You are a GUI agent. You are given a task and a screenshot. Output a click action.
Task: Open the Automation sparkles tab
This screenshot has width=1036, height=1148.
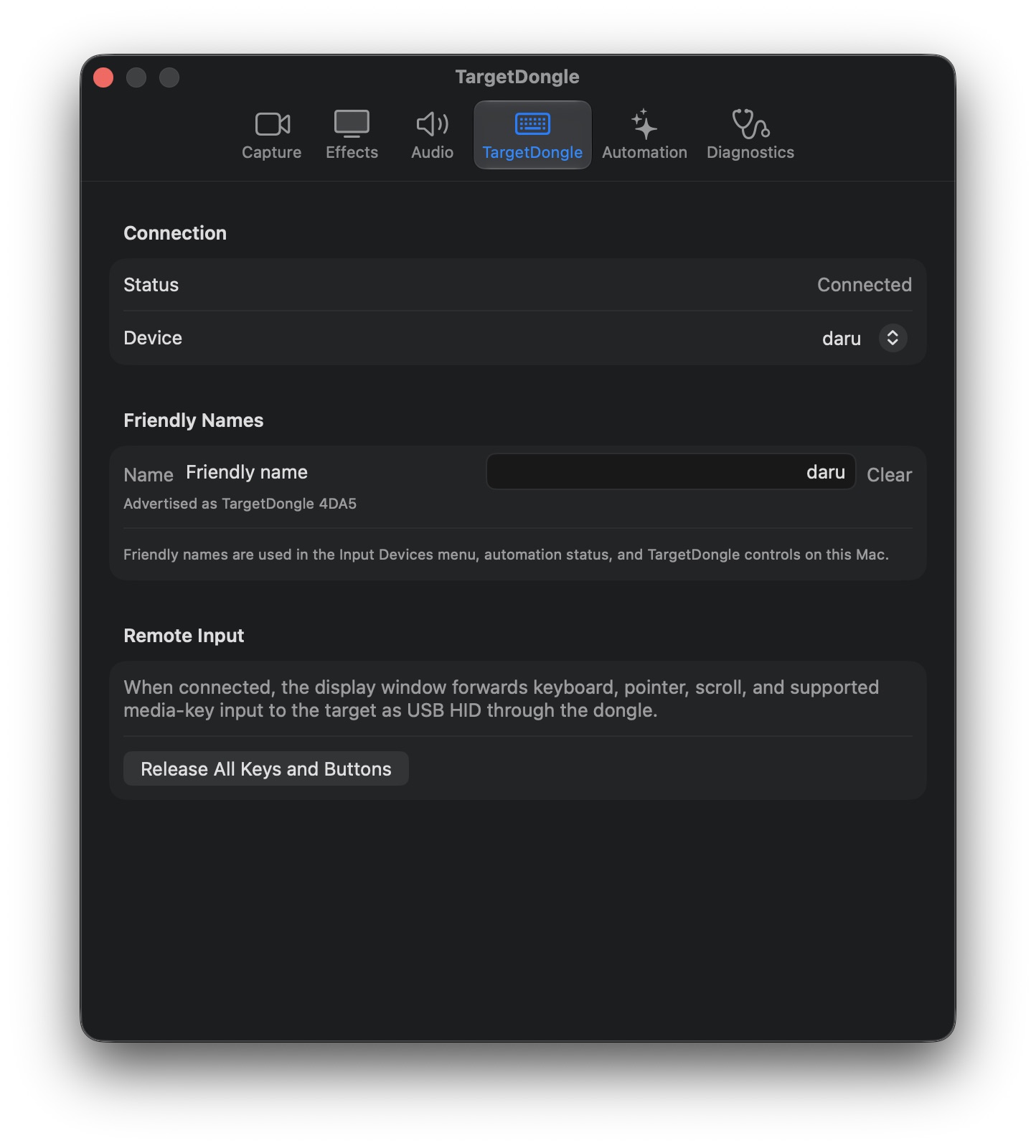coord(644,135)
